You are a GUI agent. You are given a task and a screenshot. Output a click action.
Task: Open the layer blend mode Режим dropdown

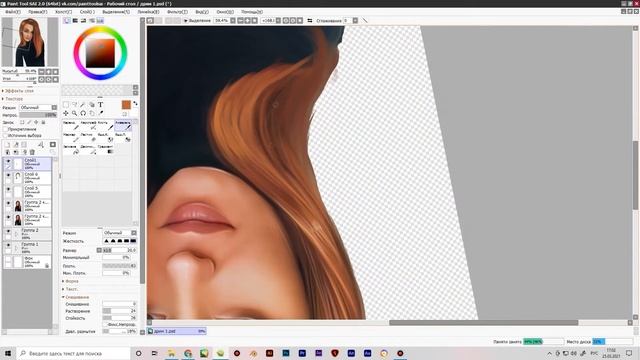[x=38, y=107]
